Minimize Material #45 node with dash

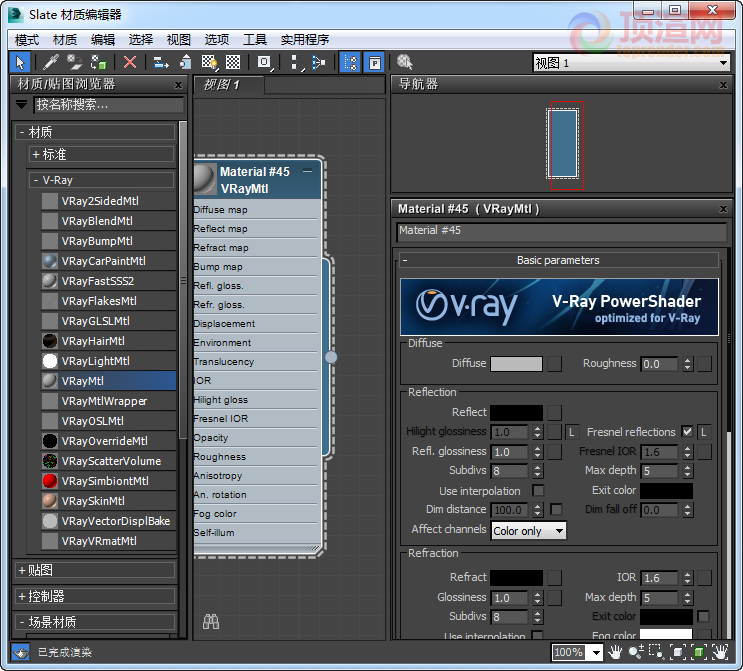tap(308, 171)
